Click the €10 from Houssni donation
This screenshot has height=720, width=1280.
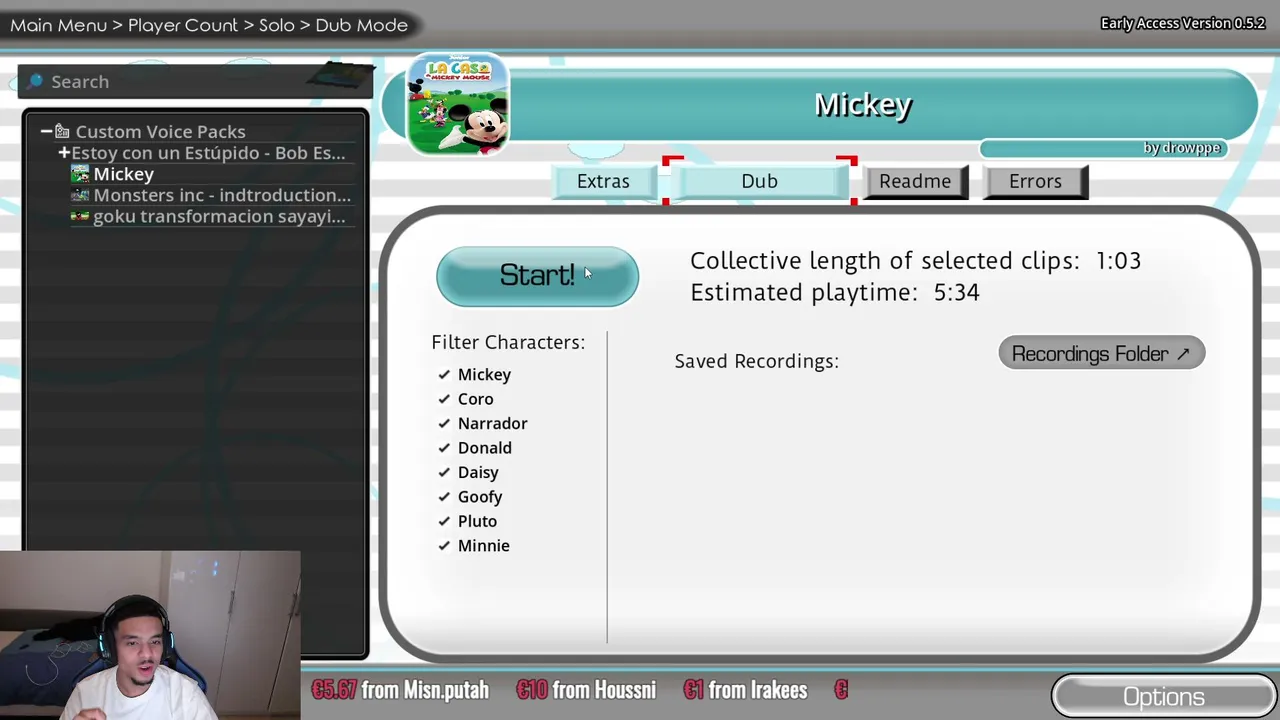[x=586, y=690]
